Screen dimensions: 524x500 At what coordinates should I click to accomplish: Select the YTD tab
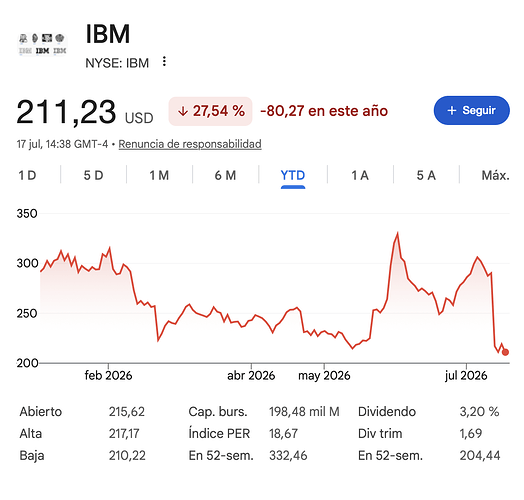(x=293, y=175)
